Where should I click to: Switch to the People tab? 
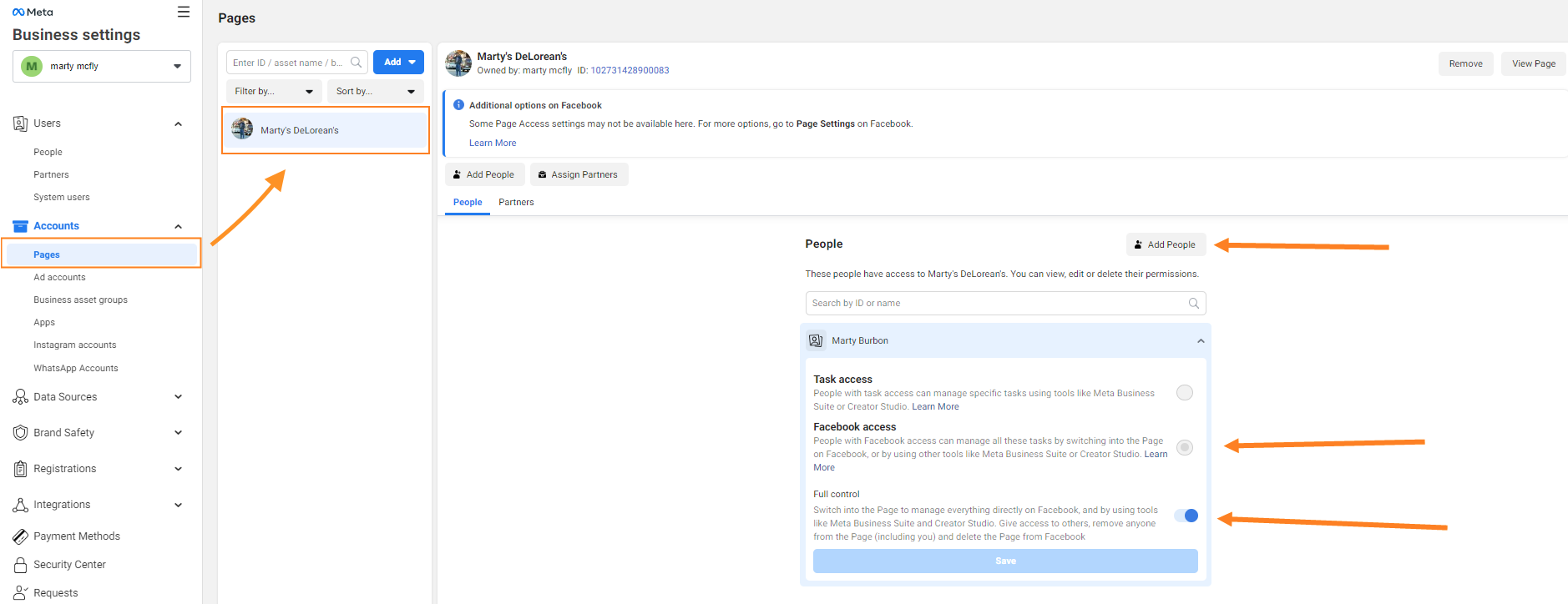click(468, 202)
